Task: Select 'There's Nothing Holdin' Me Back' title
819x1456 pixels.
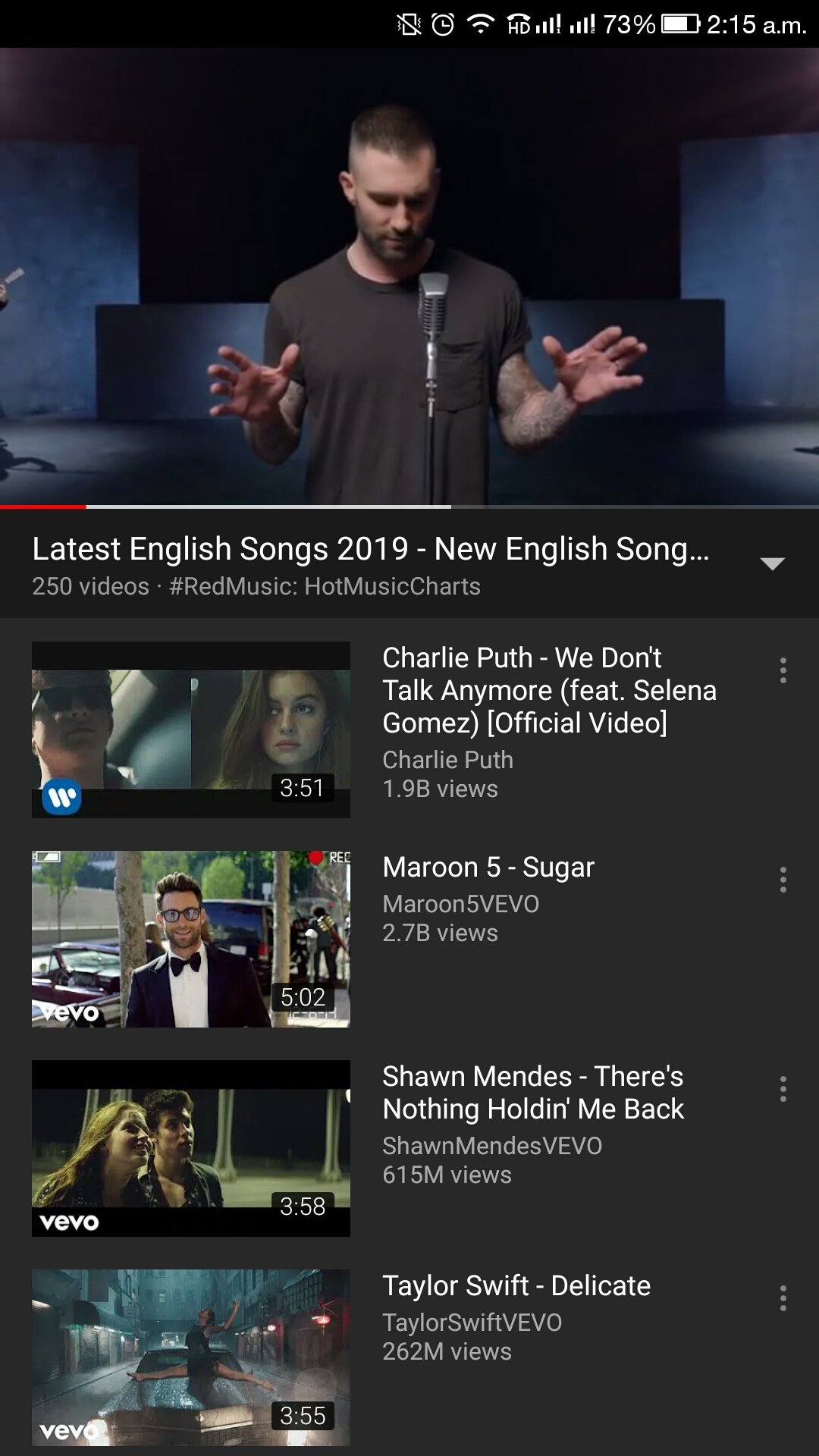Action: (x=533, y=1093)
